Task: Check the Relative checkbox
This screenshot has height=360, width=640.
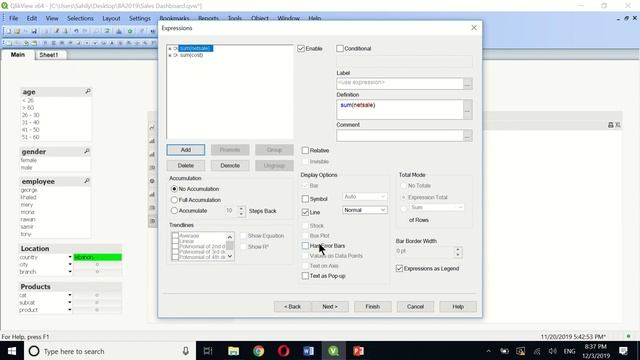Action: tap(305, 151)
